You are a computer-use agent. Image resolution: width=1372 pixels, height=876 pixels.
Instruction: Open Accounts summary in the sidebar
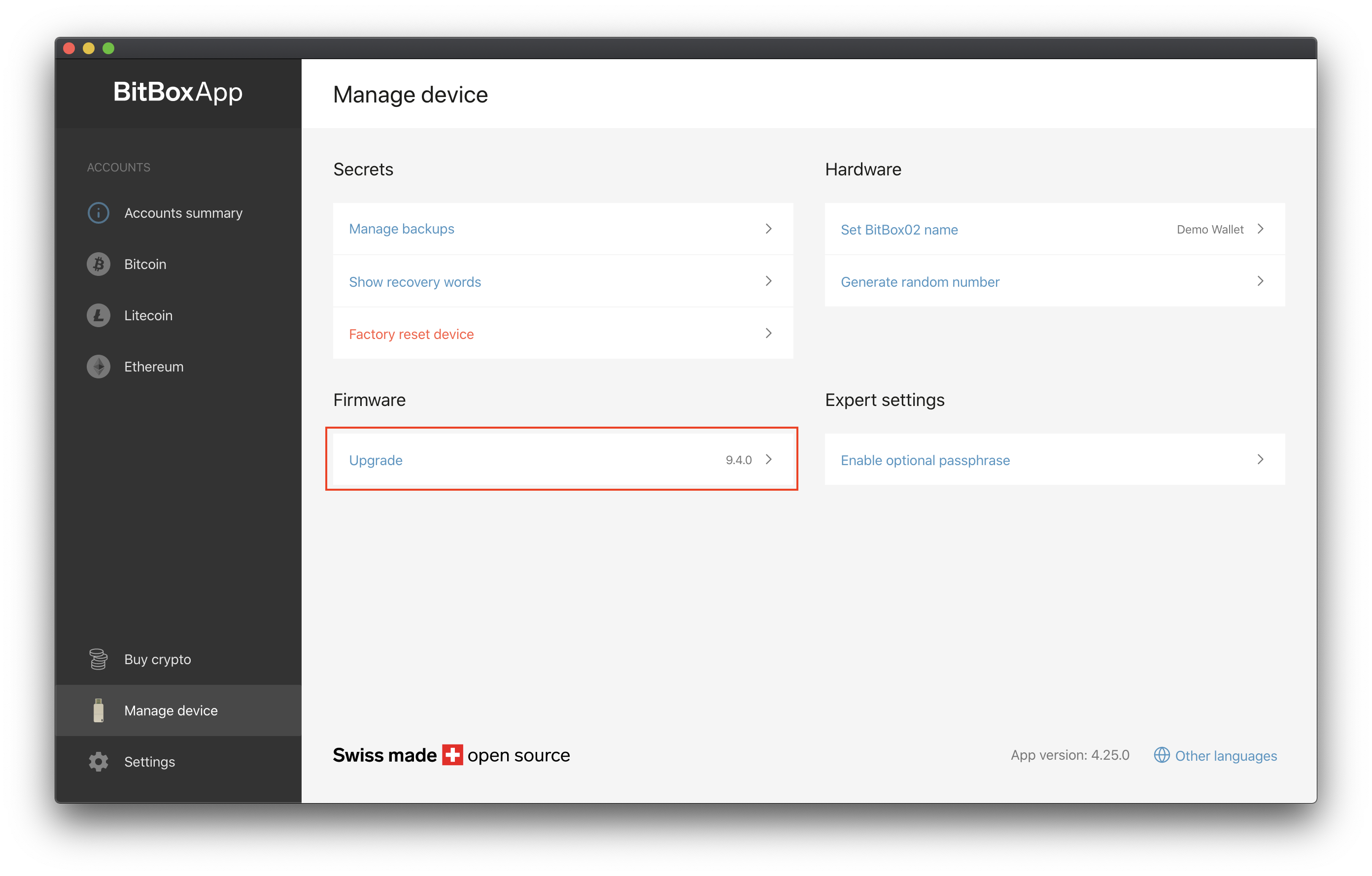178,213
